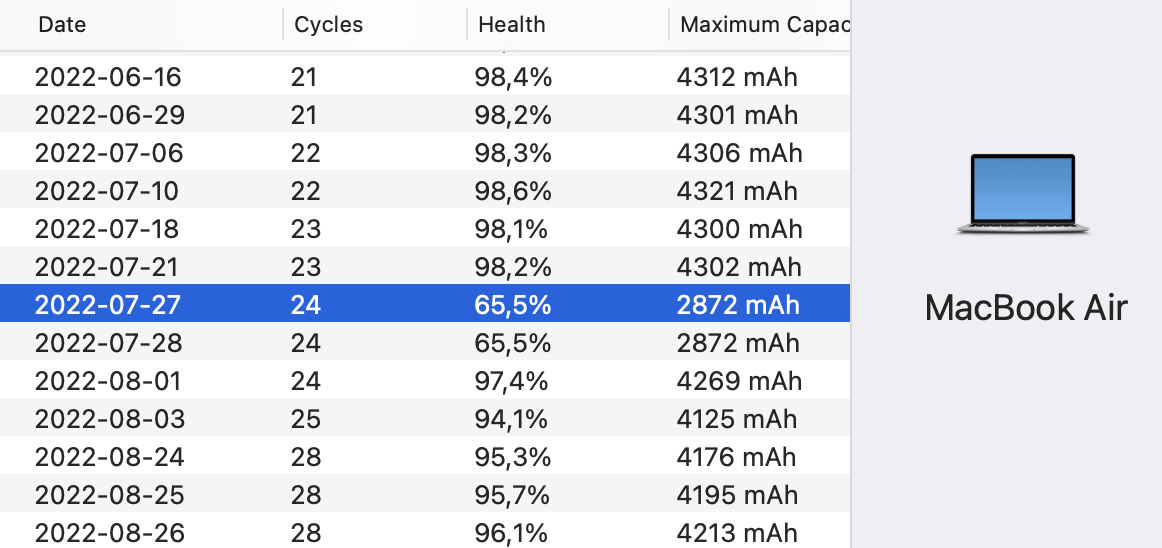Click the 4195 mAh capacity entry
This screenshot has height=548, width=1162.
(738, 495)
